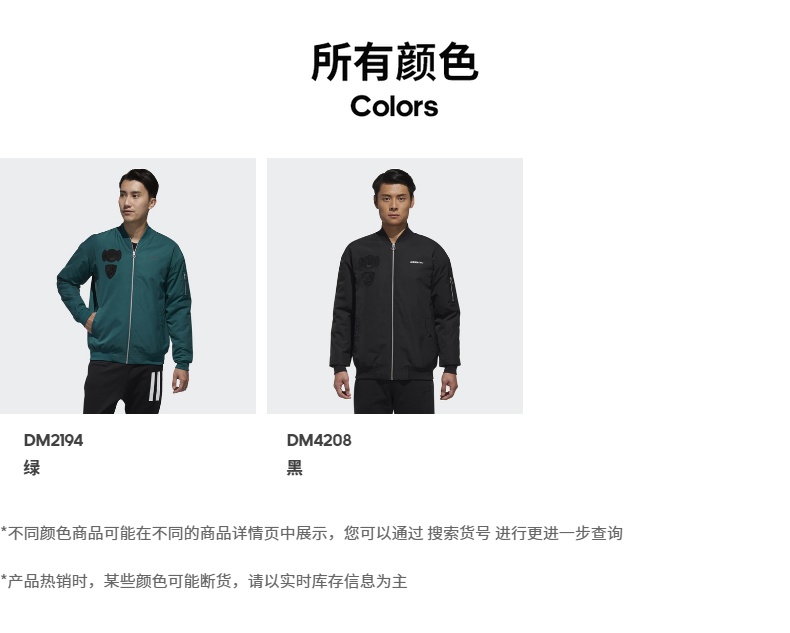Click the 产品热销时 stock notice
Viewport: 790px width, 633px height.
(x=204, y=581)
